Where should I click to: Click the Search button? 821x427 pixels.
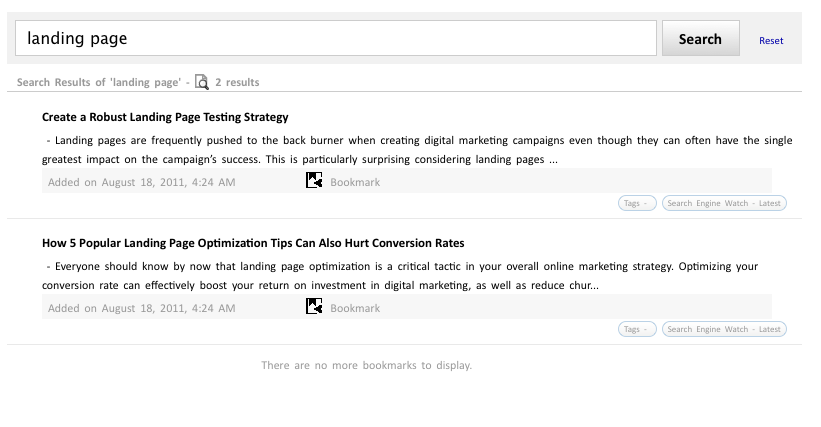701,38
